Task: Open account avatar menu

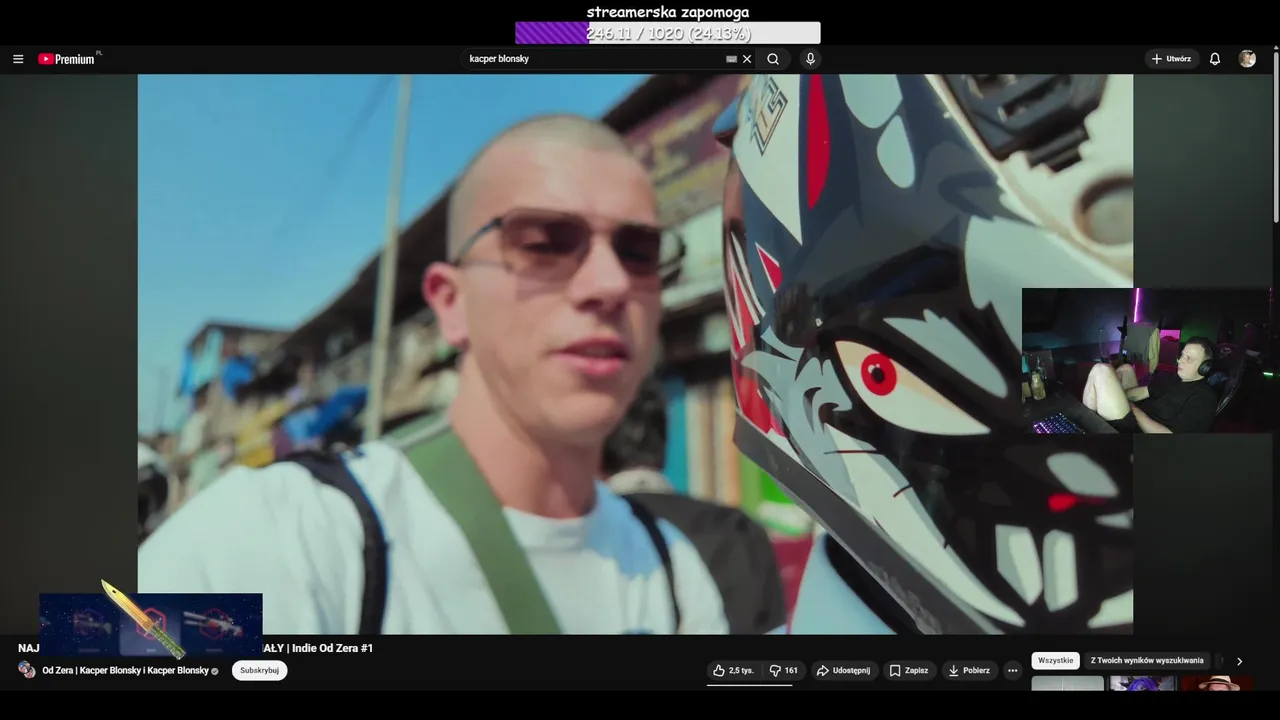Action: (1247, 59)
